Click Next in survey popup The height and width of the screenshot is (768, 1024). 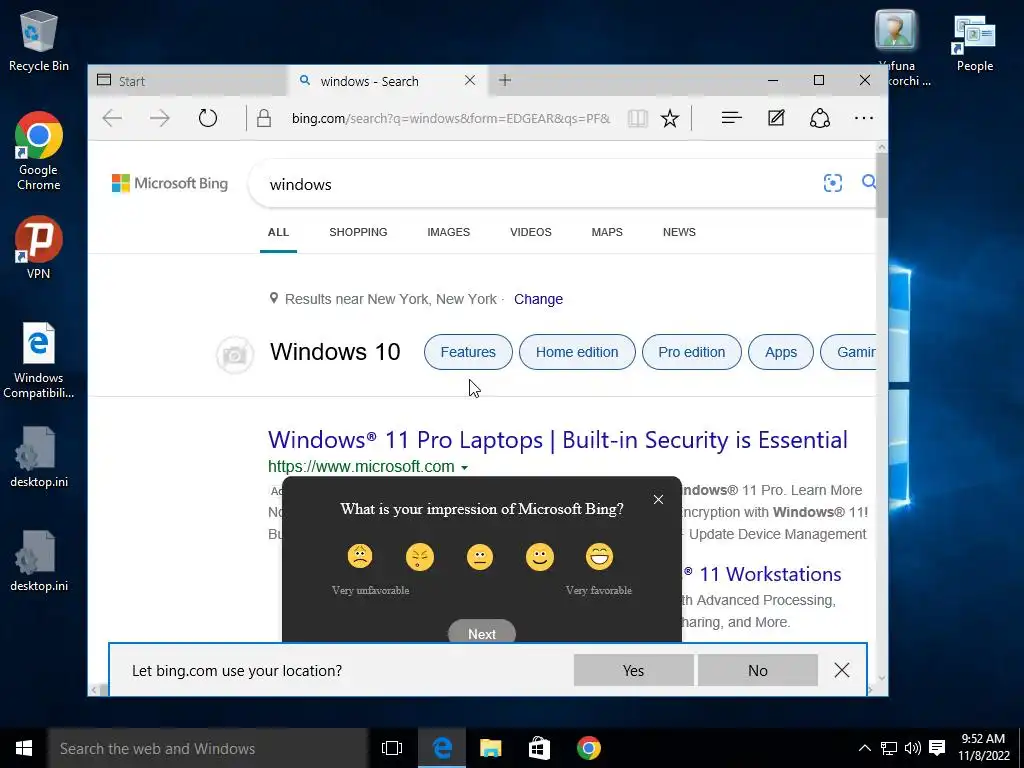coord(482,632)
